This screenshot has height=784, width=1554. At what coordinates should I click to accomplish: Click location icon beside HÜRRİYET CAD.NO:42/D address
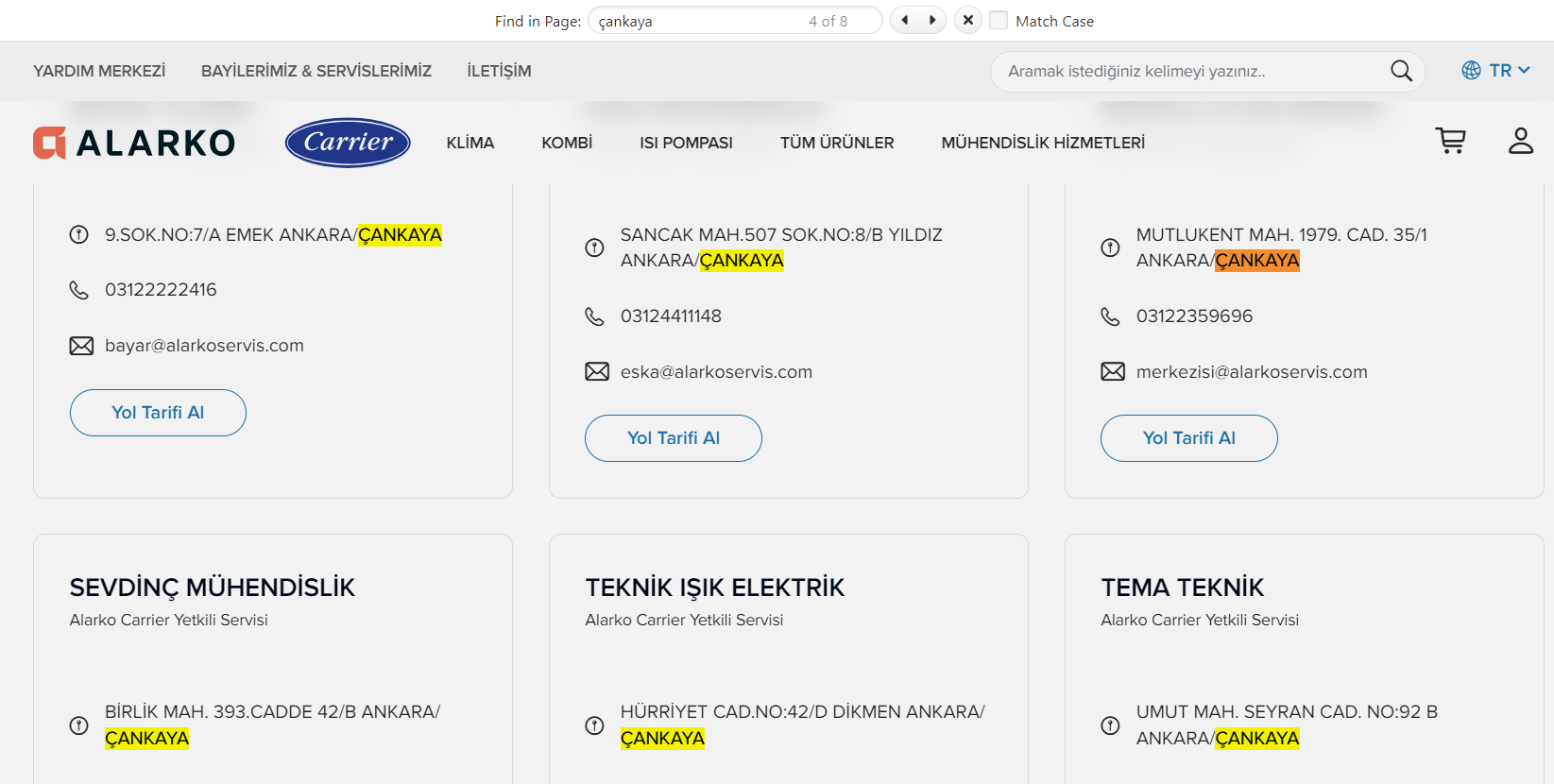click(x=594, y=725)
